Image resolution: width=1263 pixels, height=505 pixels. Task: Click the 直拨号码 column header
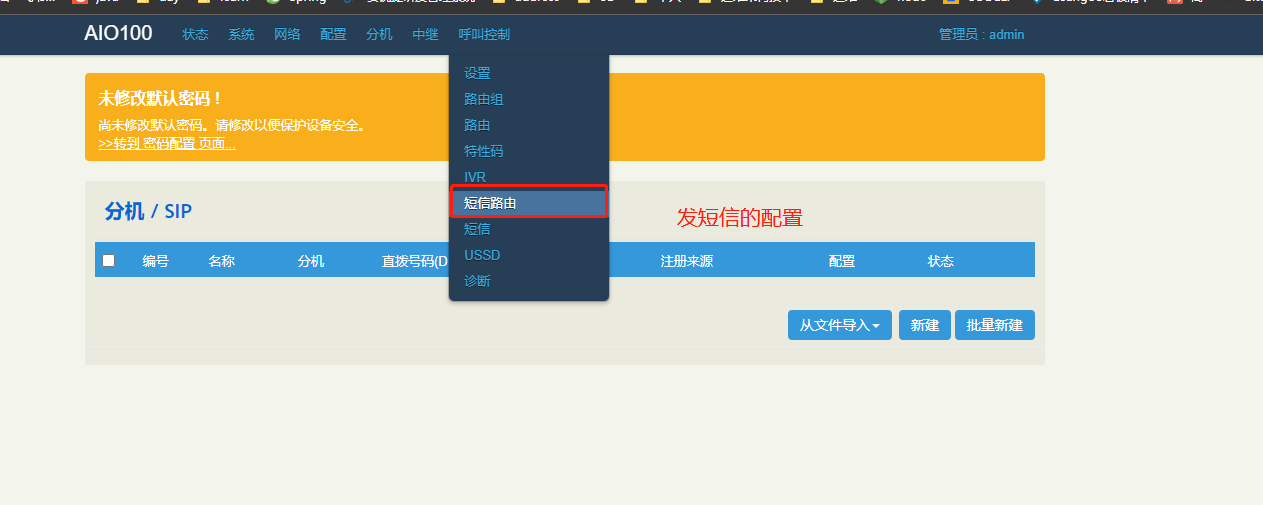click(415, 261)
